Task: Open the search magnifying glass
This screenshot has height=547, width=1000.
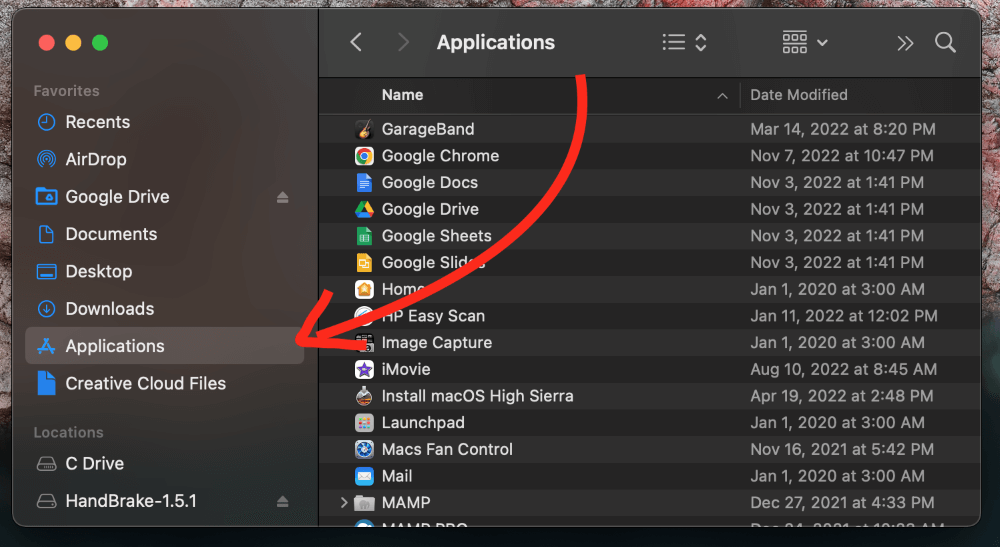Action: click(x=945, y=43)
